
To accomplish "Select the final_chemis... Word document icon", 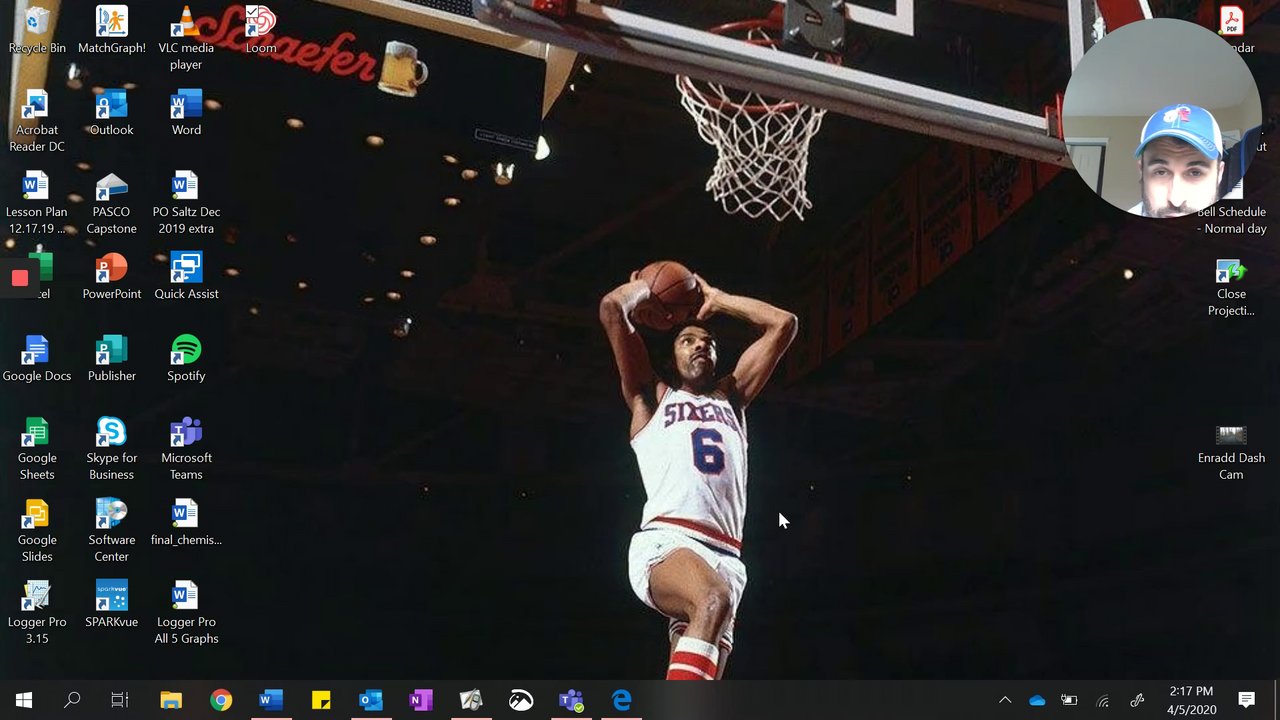I will [186, 522].
